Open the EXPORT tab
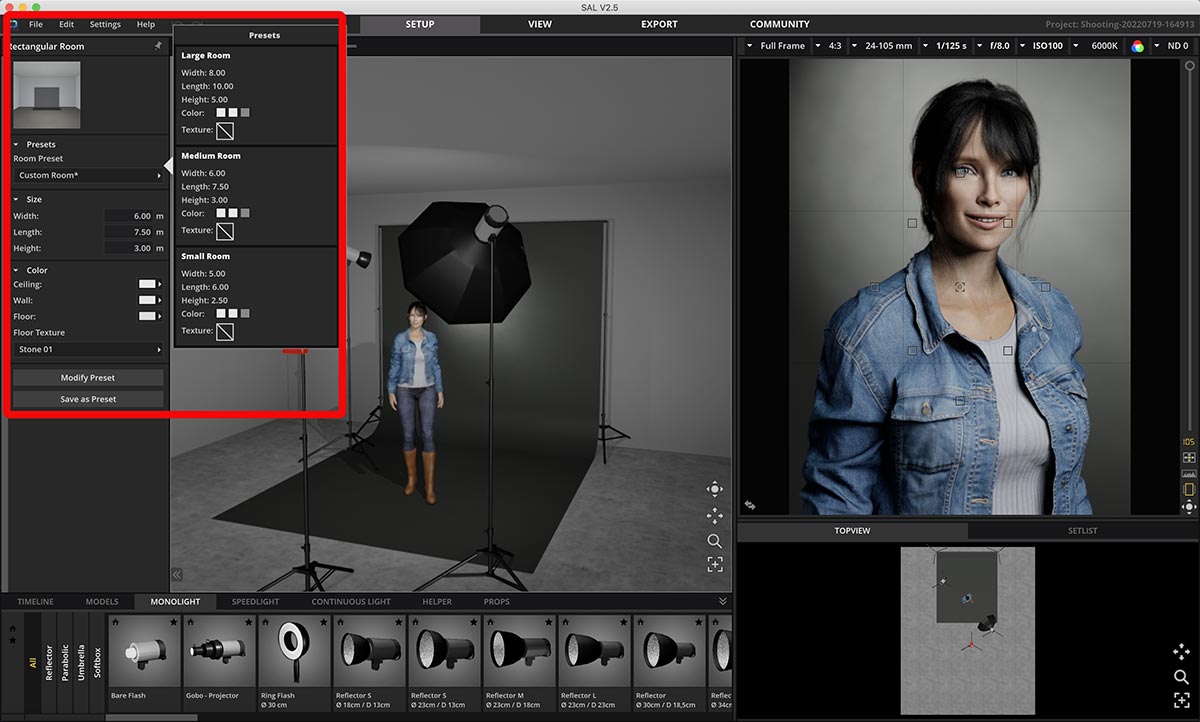 [659, 24]
